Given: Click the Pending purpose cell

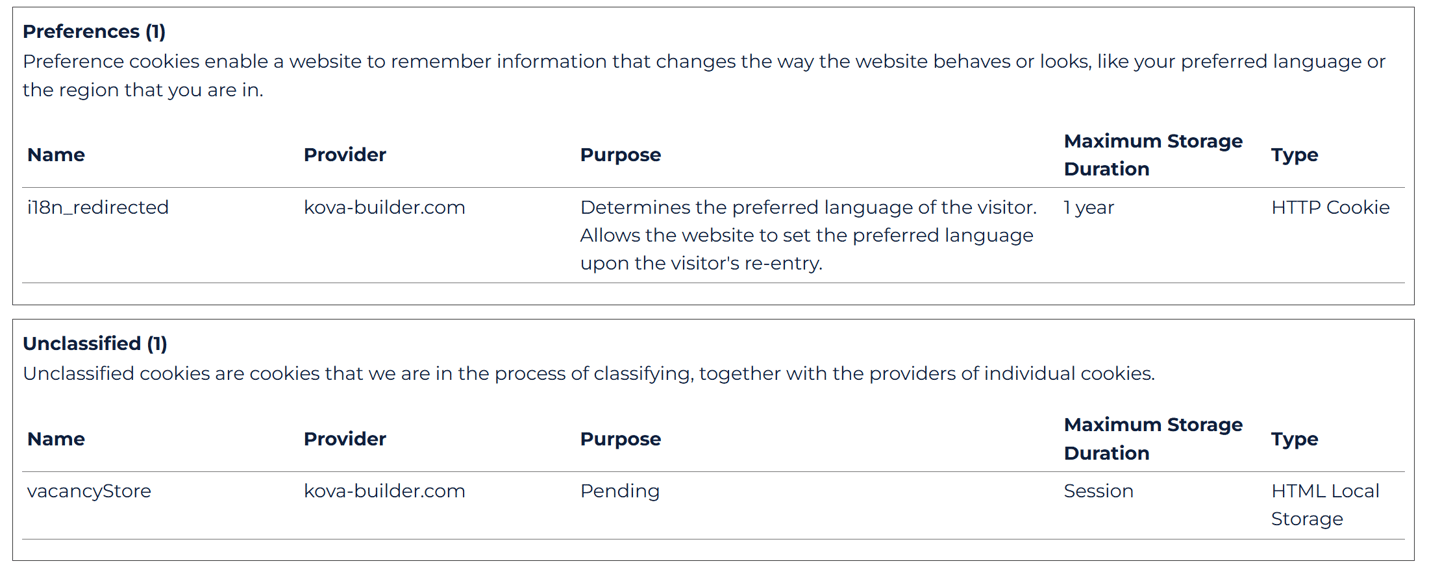Looking at the screenshot, I should coord(620,492).
